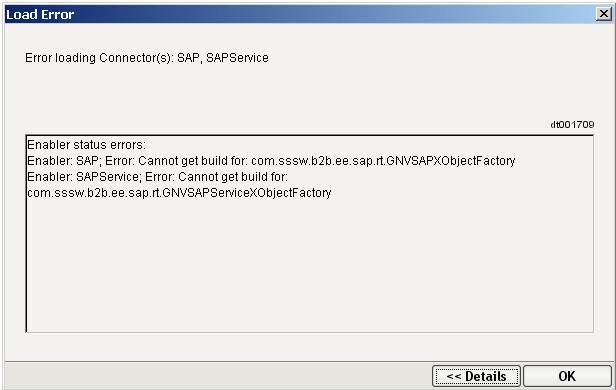Viewport: 616px width, 390px height.
Task: Click the 'Enabler status errors:' heading line
Action: point(86,145)
